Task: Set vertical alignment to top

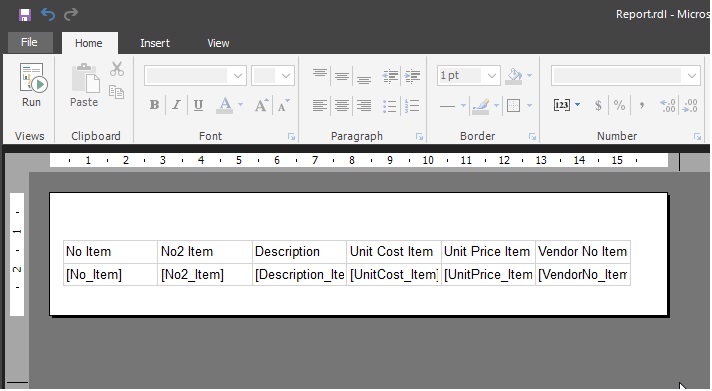Action: click(x=320, y=75)
